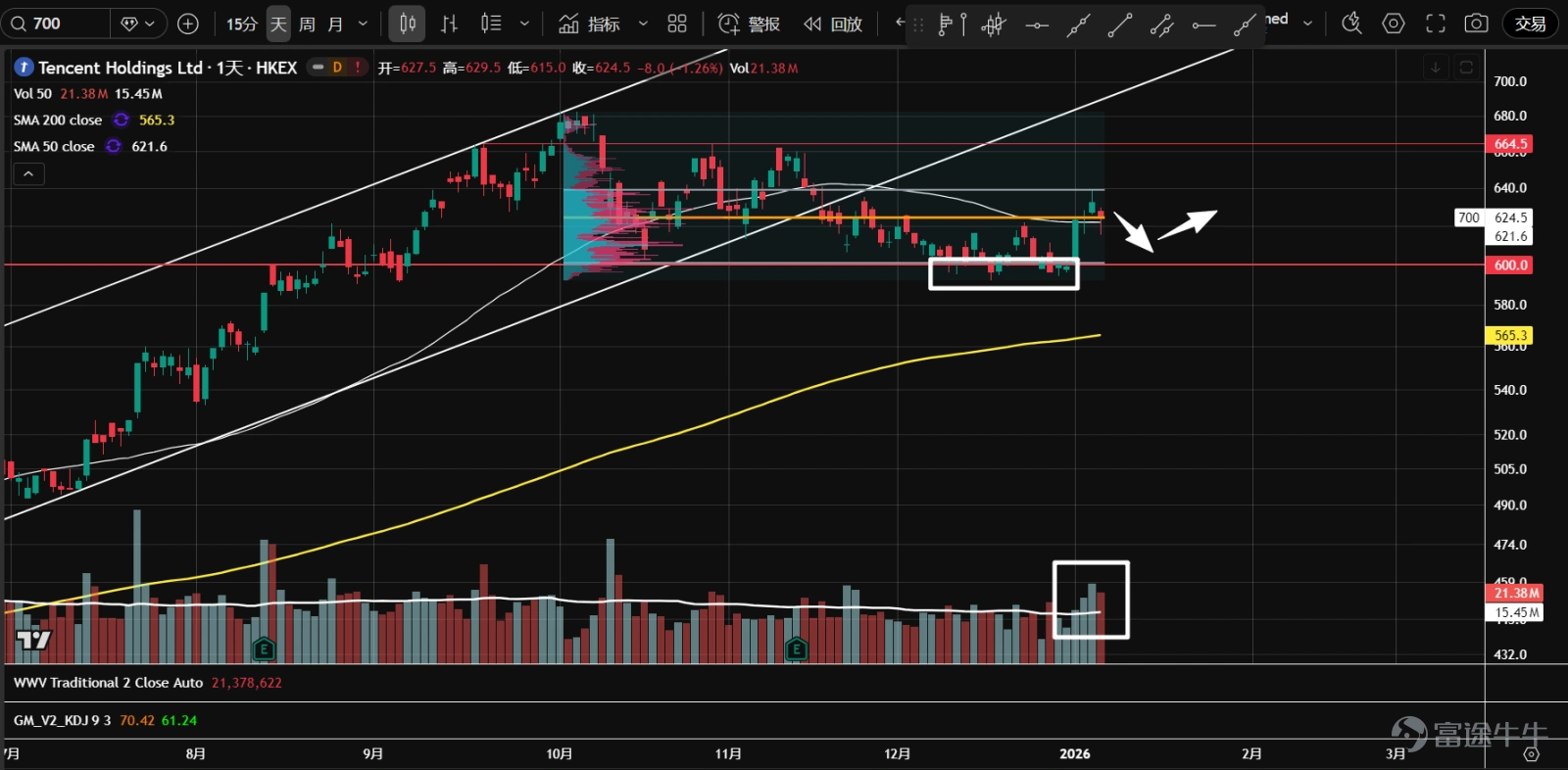The height and width of the screenshot is (770, 1568).
Task: Create an alert with 警报
Action: [x=750, y=24]
